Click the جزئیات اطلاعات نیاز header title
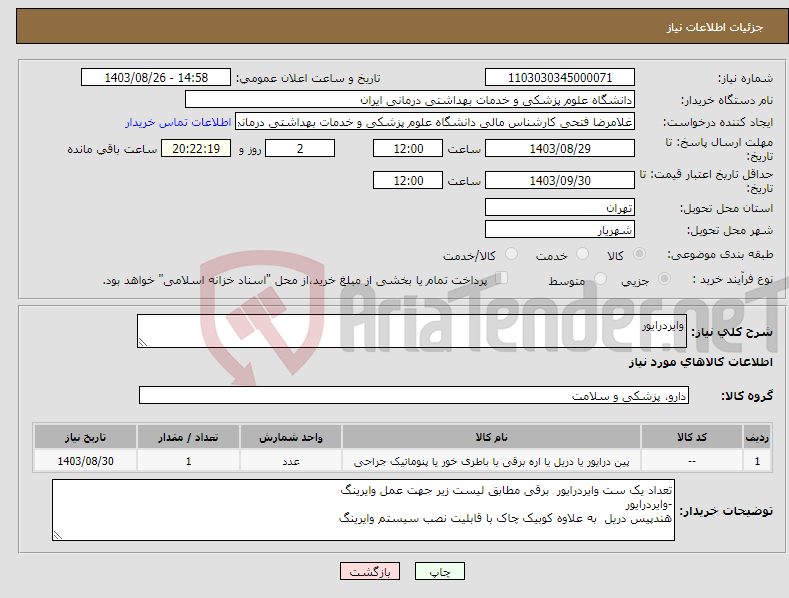This screenshot has width=789, height=598. pyautogui.click(x=715, y=27)
